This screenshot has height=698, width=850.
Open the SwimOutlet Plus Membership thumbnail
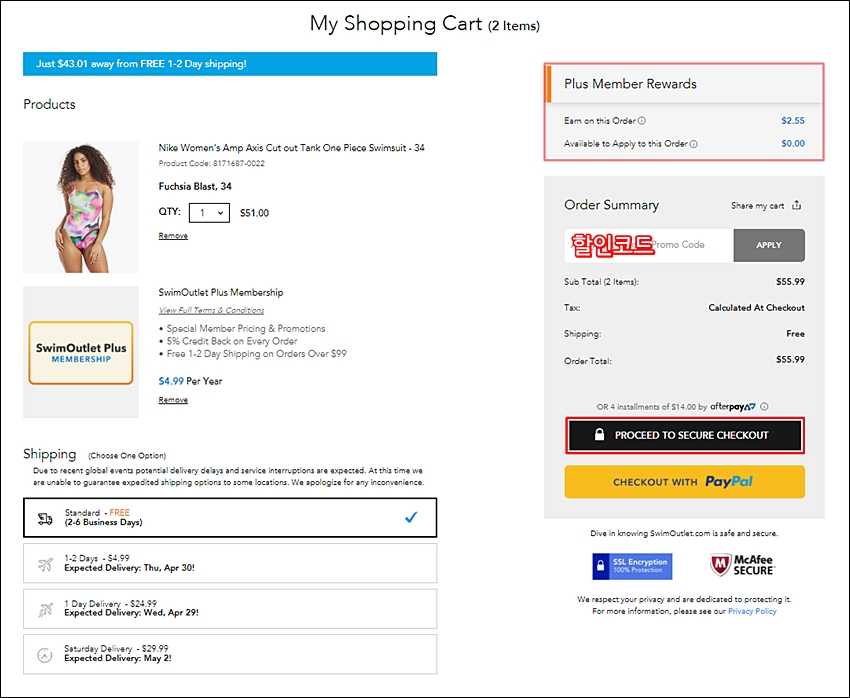click(x=81, y=352)
